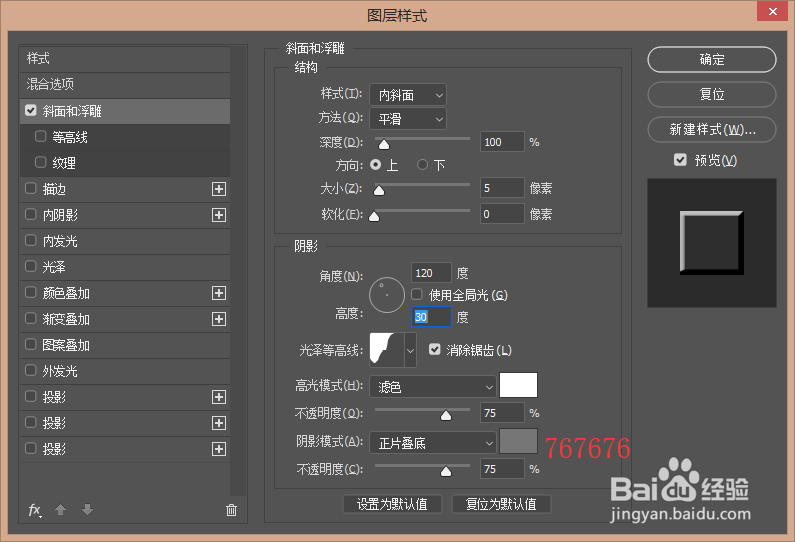Screen dimensions: 795x542
Task: Click the gloss contour thumbnail
Action: click(387, 350)
